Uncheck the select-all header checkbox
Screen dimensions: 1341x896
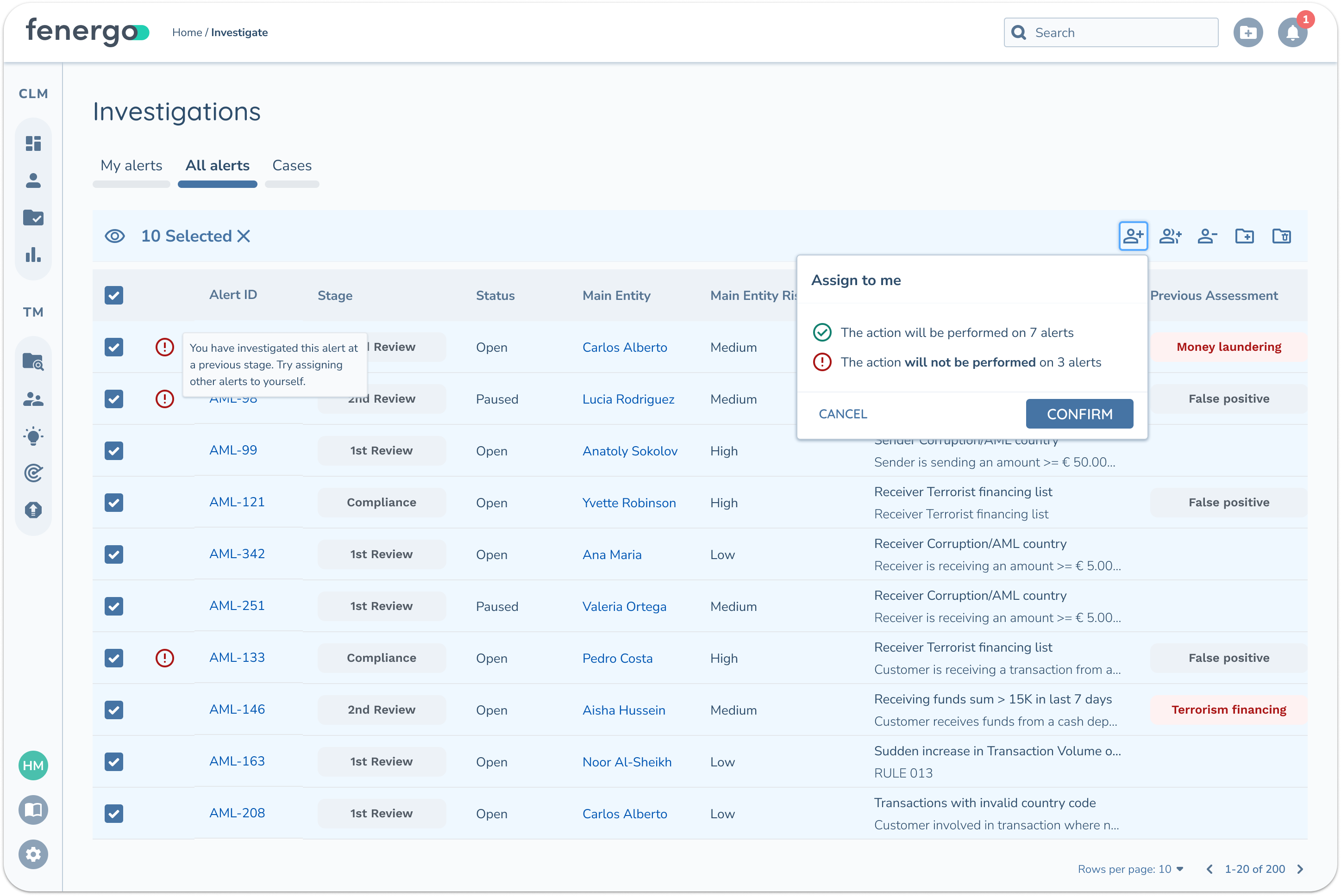pos(114,295)
